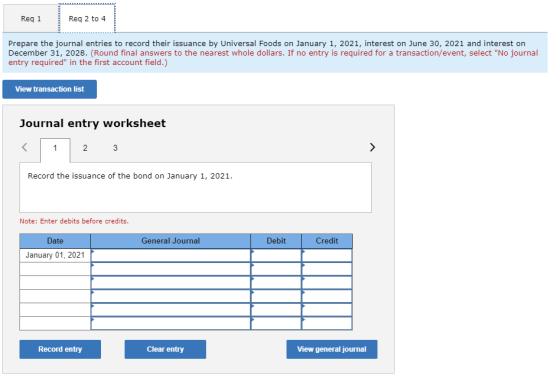560x386 pixels.
Task: Open journal entry worksheet tab 2
Action: [x=85, y=148]
